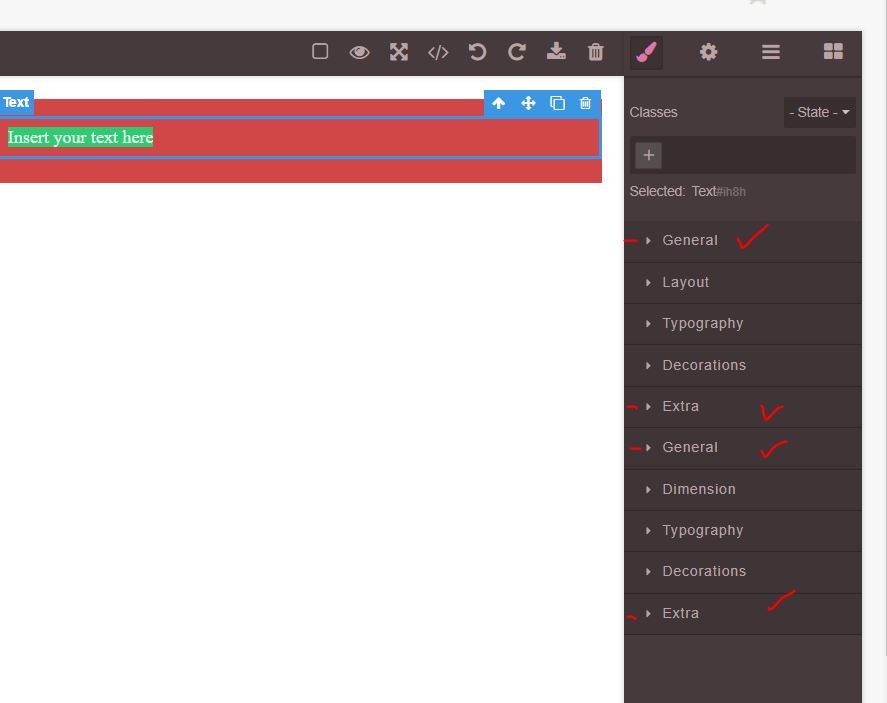Expand the Typography sector below Layout
The height and width of the screenshot is (703, 887).
[x=743, y=324]
